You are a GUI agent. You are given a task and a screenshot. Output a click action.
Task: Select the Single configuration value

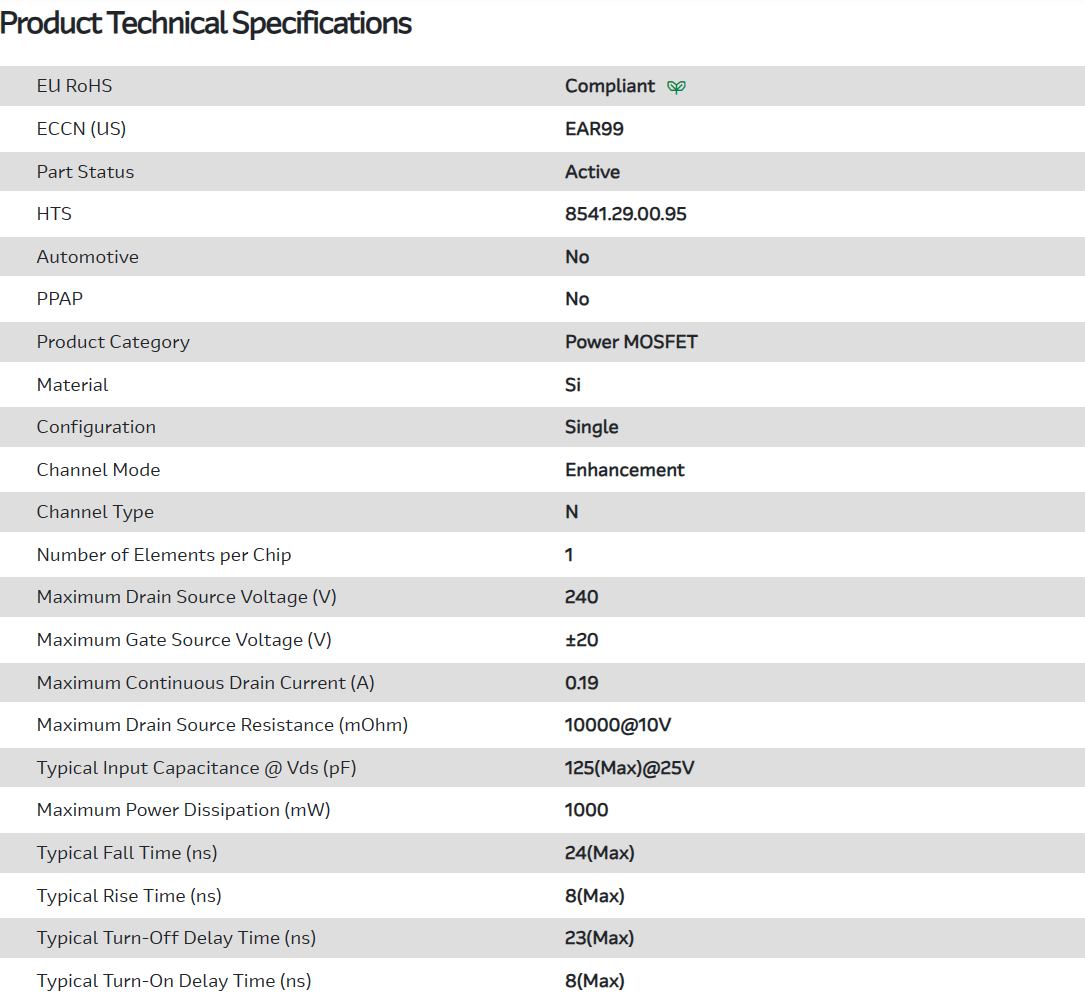click(591, 427)
